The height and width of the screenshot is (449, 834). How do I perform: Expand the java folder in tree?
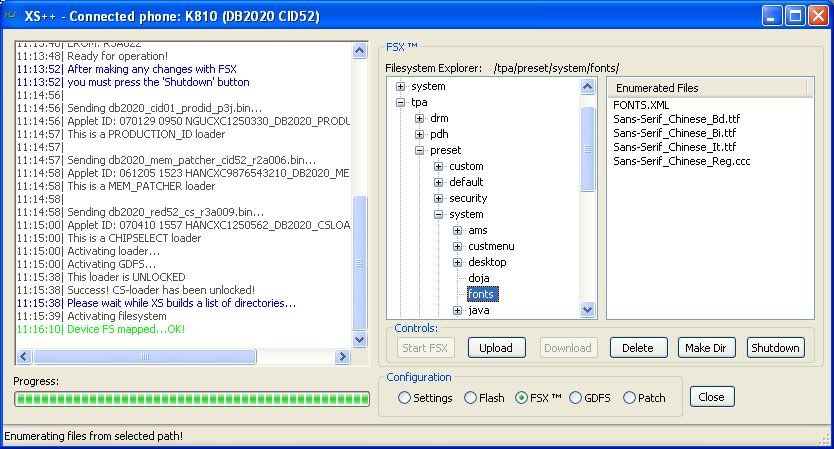click(458, 310)
